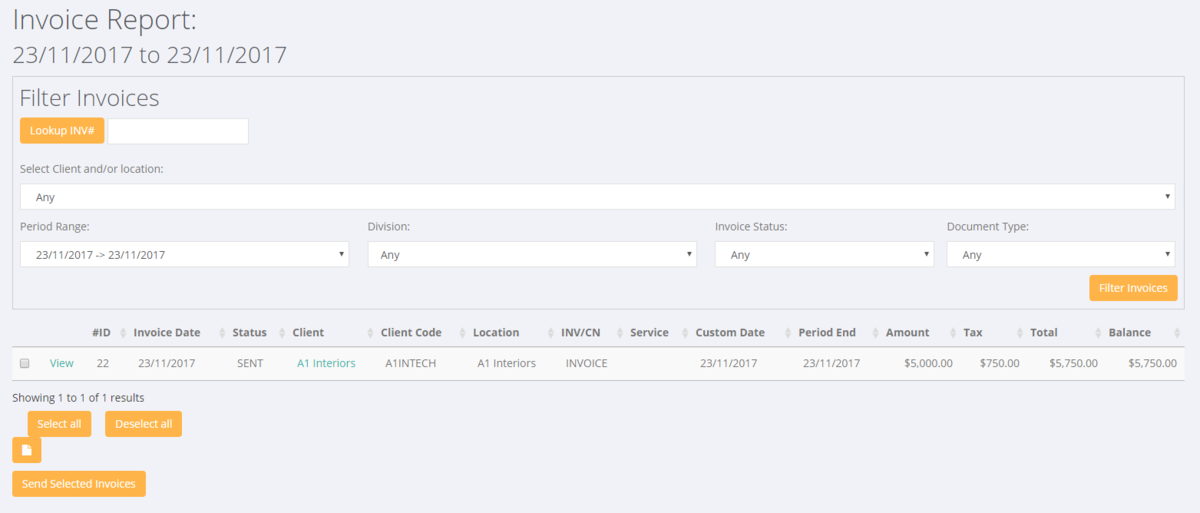Open the Select Client and/or location dropdown
Screen dimensions: 1200x513
597,197
